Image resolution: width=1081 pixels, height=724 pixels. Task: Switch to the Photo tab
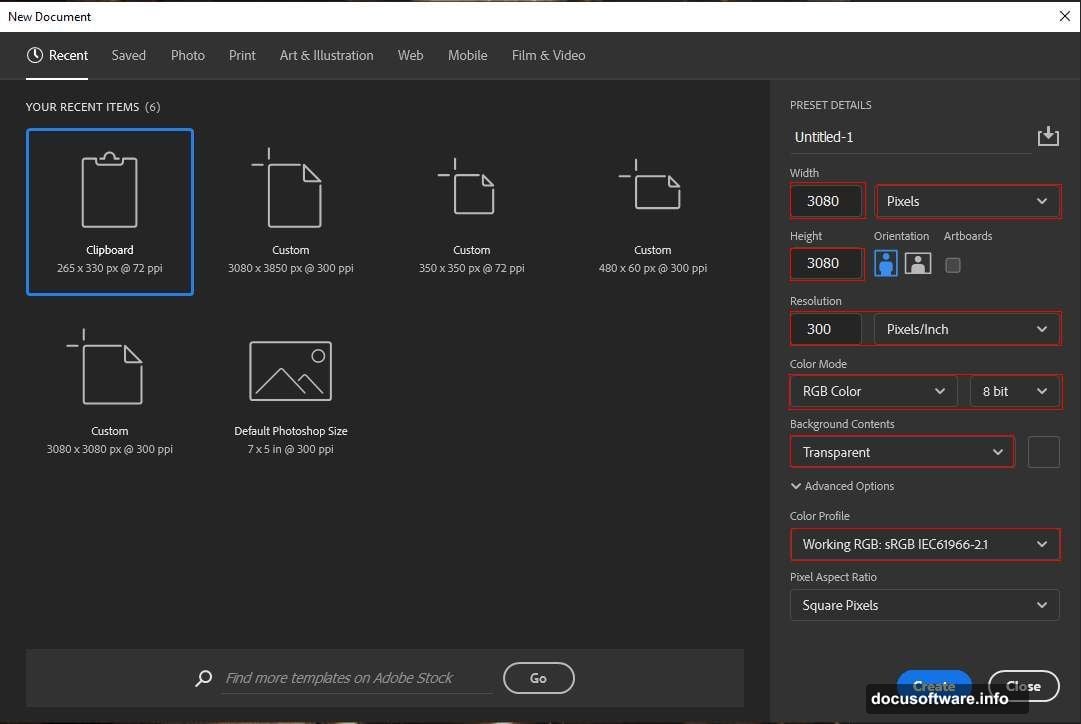188,56
